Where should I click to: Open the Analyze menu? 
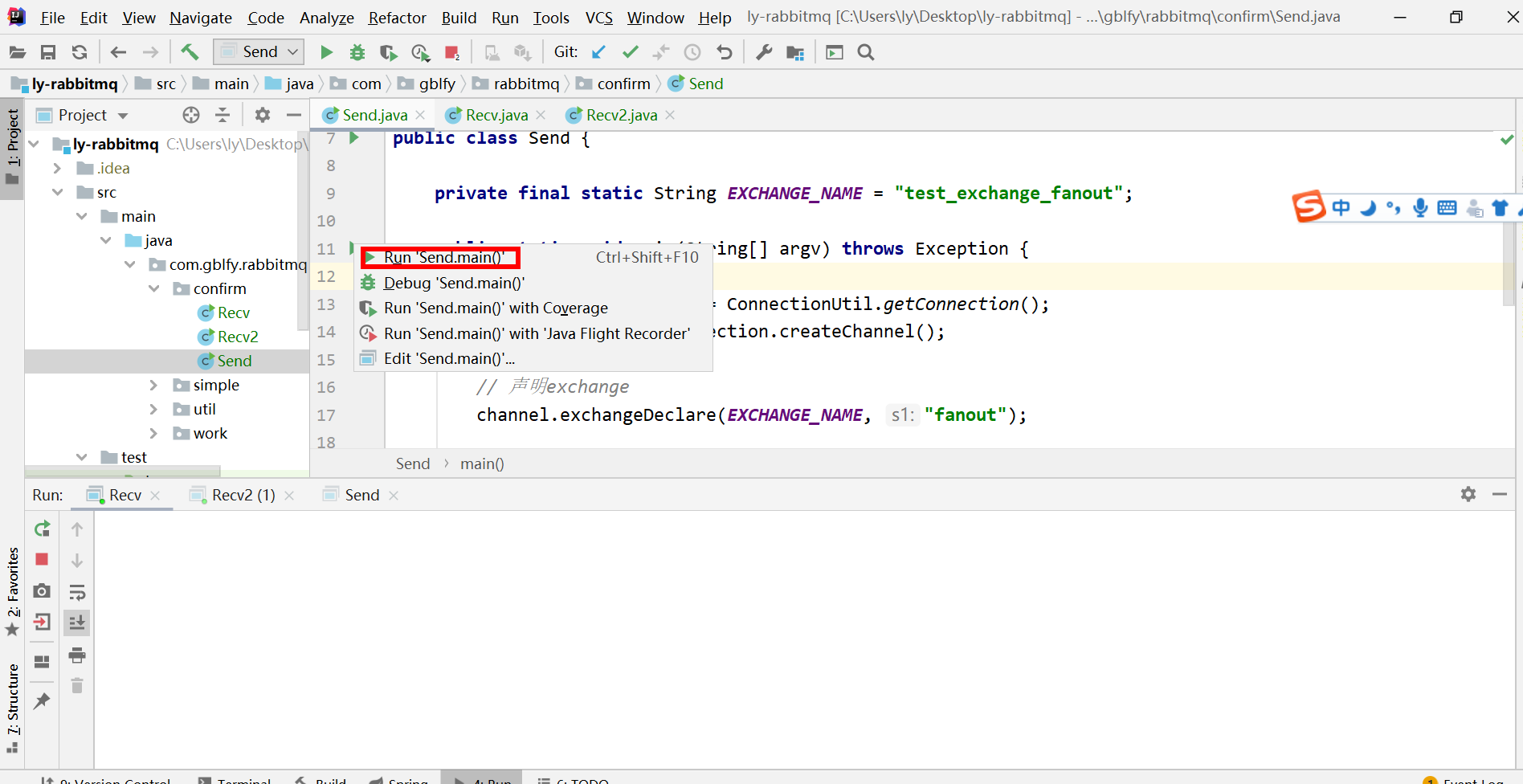(327, 17)
